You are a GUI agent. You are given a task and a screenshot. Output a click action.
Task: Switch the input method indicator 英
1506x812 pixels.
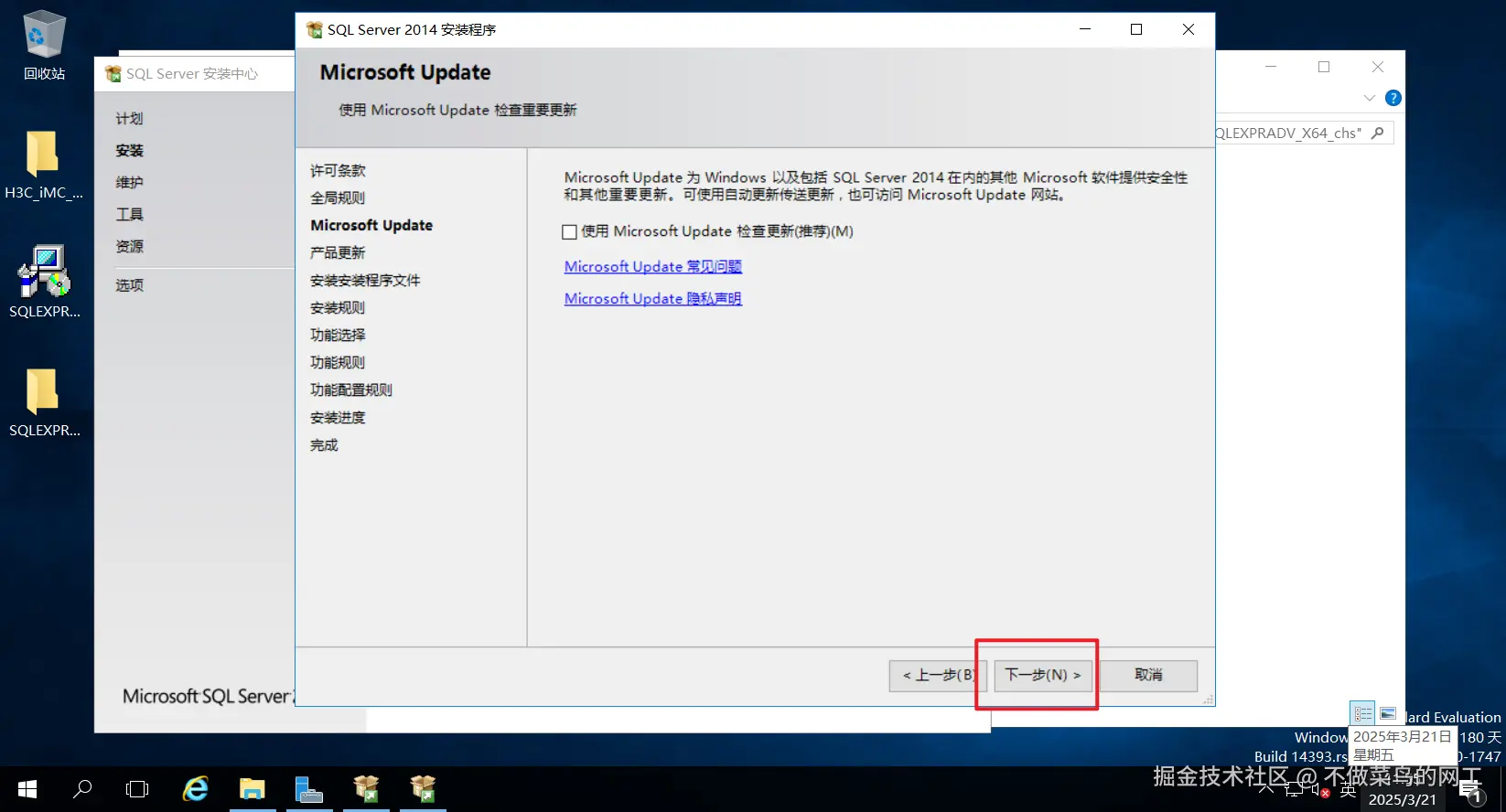1348,792
